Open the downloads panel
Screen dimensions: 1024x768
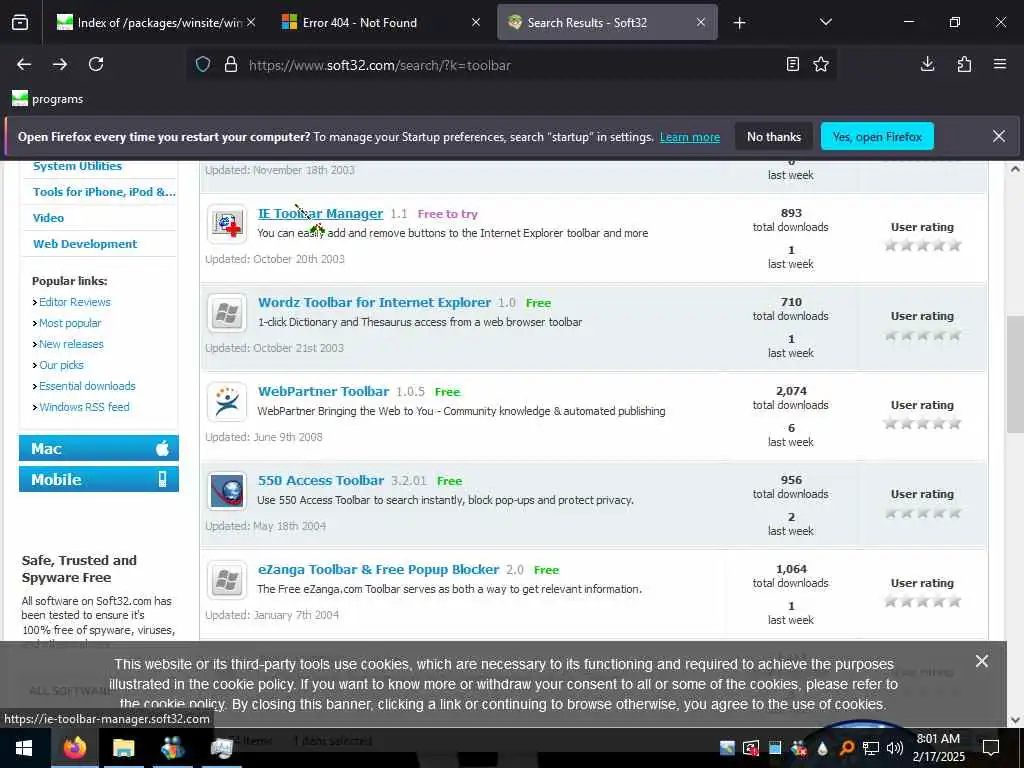(x=927, y=64)
